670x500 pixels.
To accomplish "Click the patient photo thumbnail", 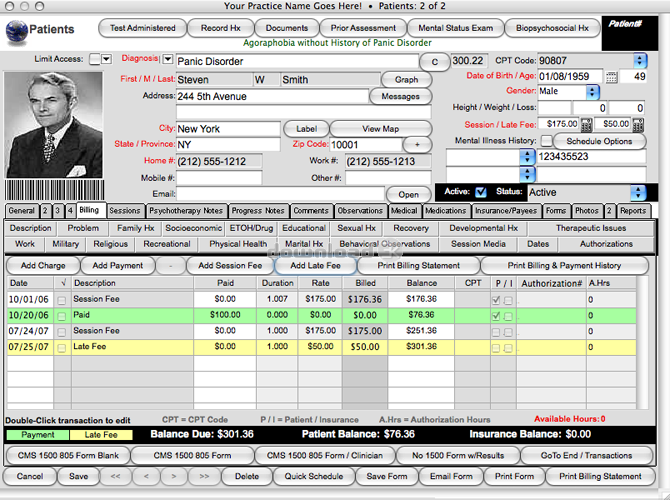I will pyautogui.click(x=53, y=125).
